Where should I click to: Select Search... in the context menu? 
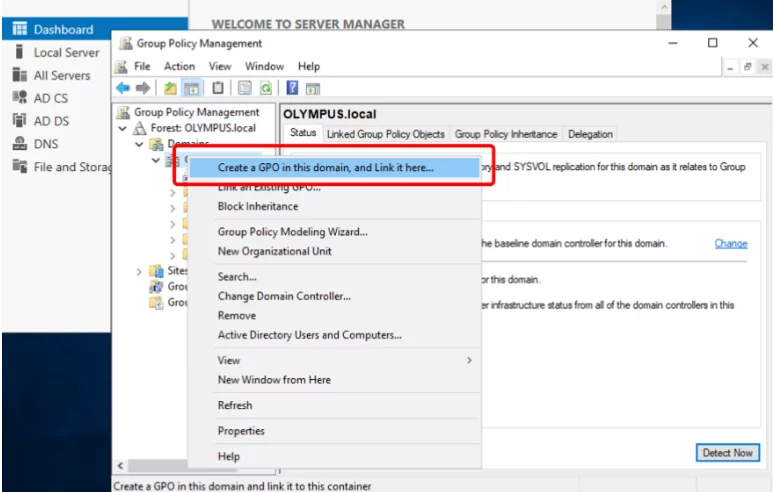tap(334, 277)
